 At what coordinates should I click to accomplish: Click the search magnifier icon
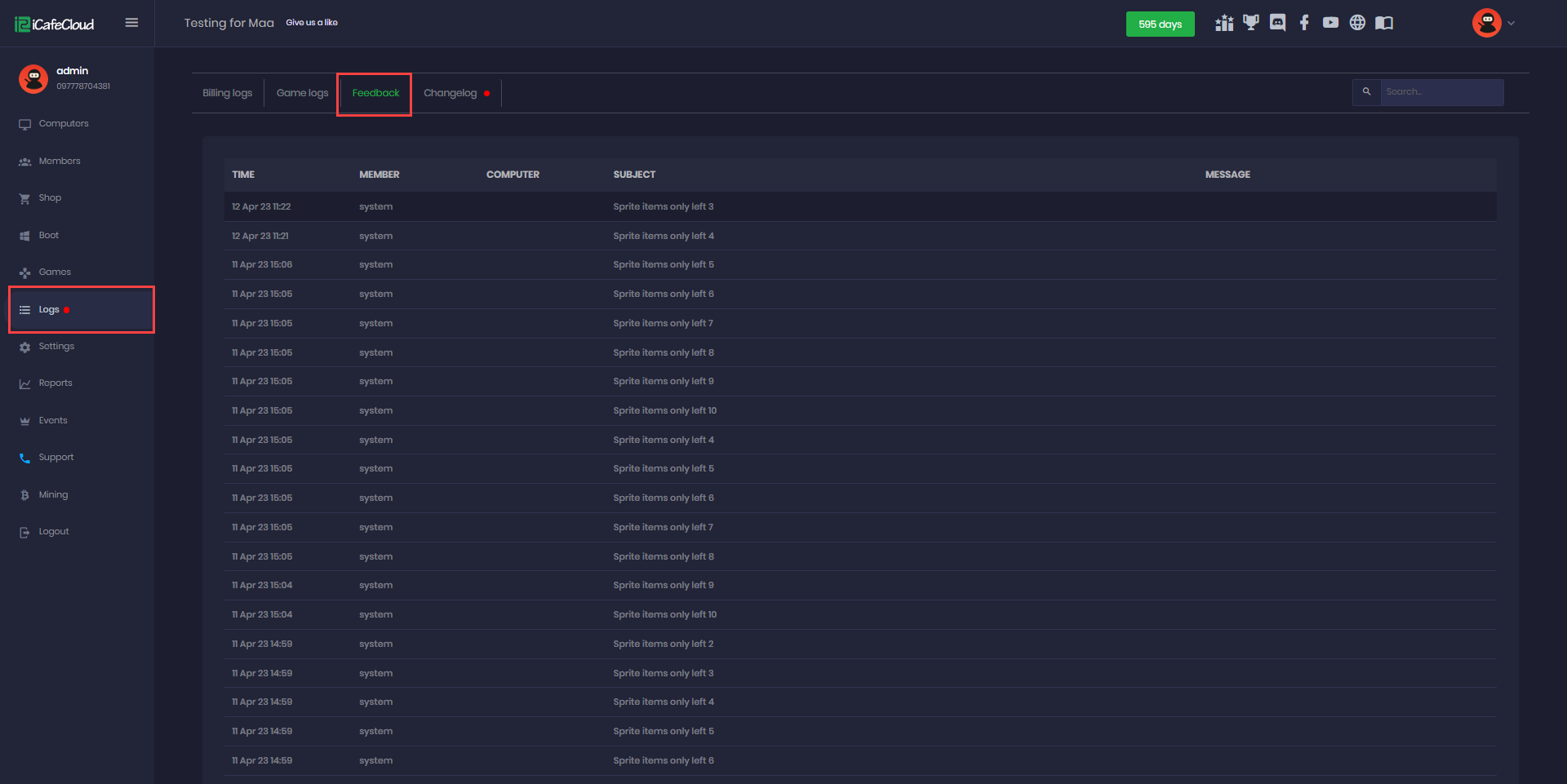[x=1366, y=92]
